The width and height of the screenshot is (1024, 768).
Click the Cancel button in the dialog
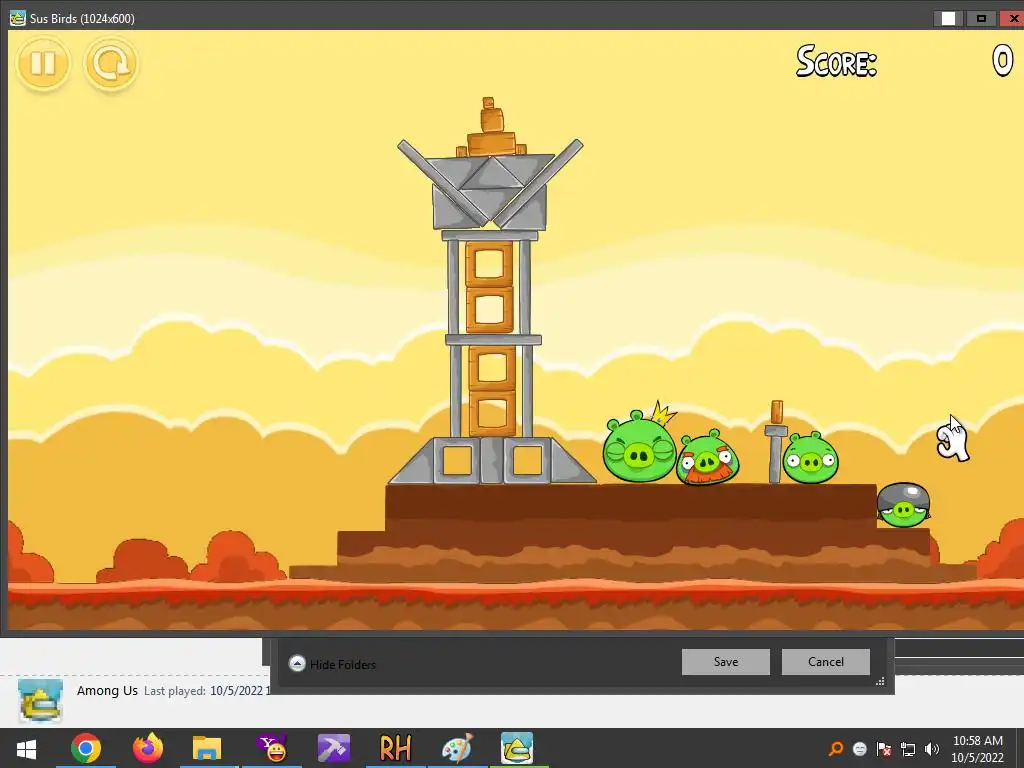coord(825,662)
